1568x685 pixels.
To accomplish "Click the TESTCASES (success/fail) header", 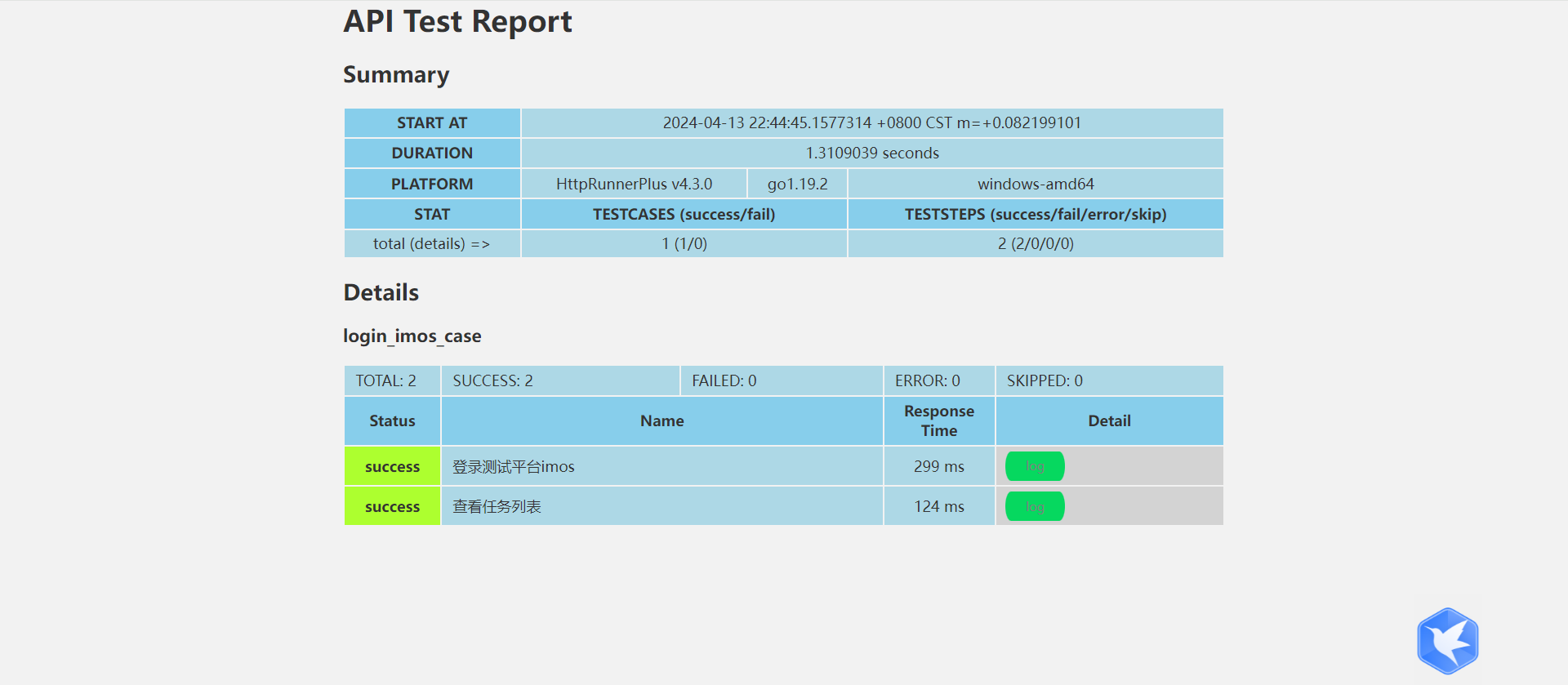I will [x=684, y=214].
